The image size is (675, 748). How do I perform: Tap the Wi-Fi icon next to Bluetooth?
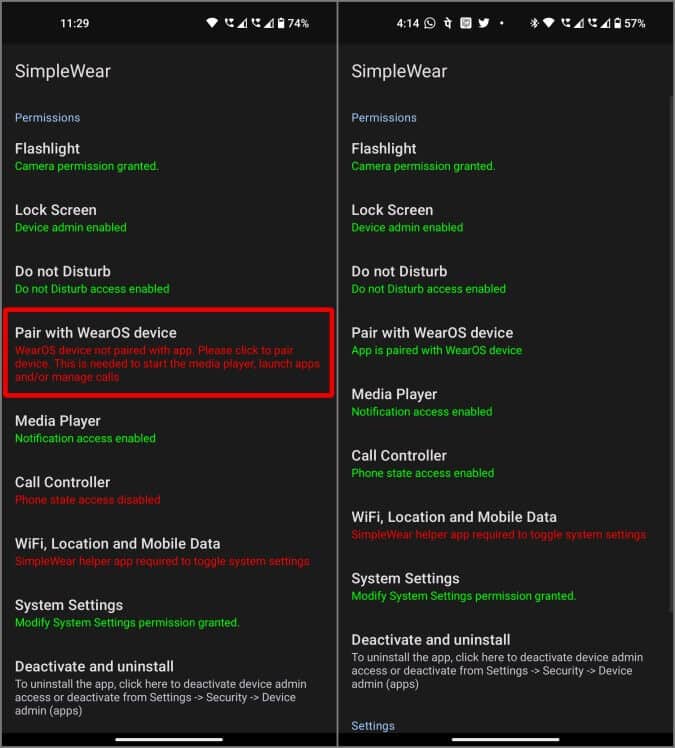pyautogui.click(x=549, y=22)
